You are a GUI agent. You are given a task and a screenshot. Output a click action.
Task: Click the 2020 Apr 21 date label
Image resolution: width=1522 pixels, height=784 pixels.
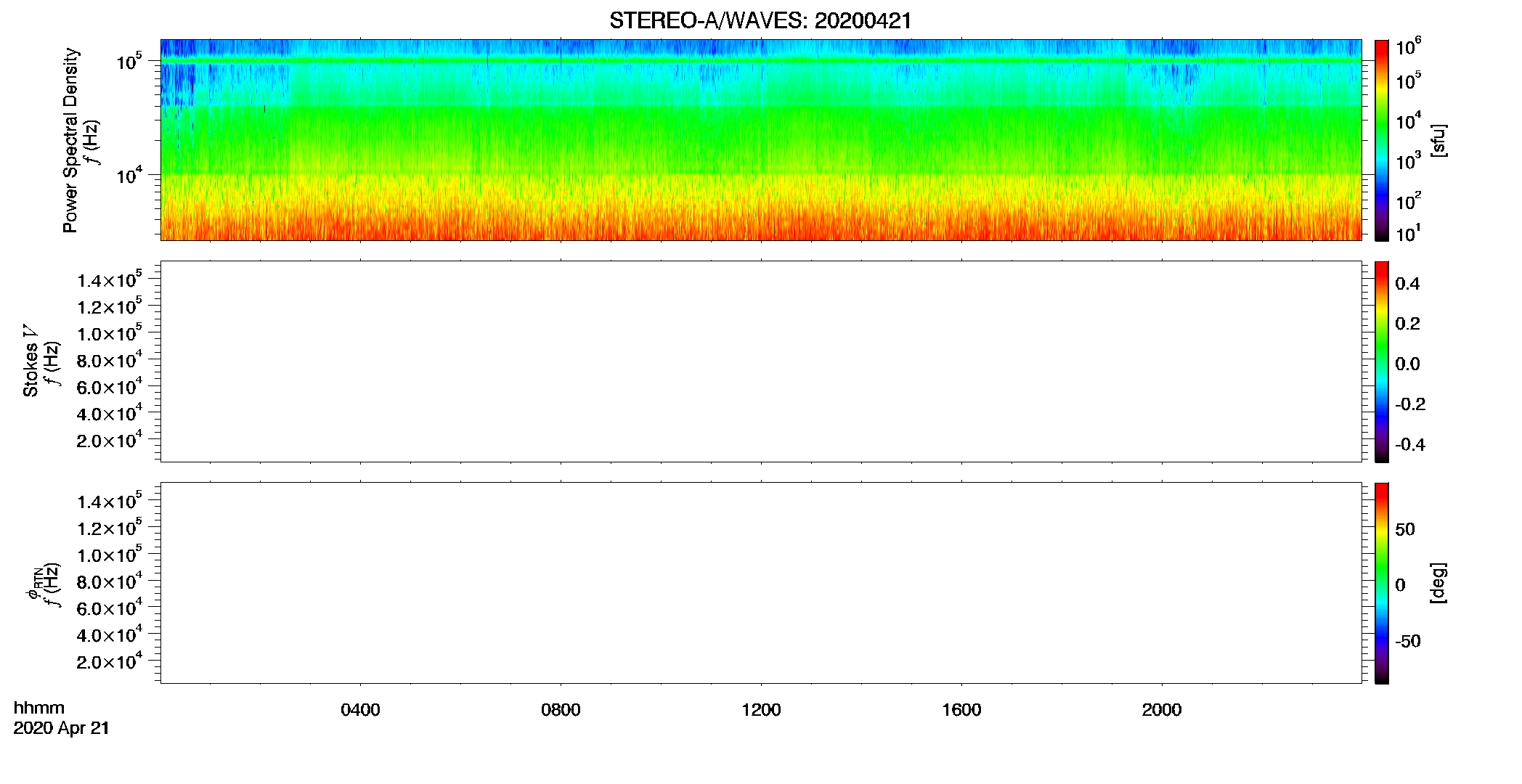click(x=62, y=728)
